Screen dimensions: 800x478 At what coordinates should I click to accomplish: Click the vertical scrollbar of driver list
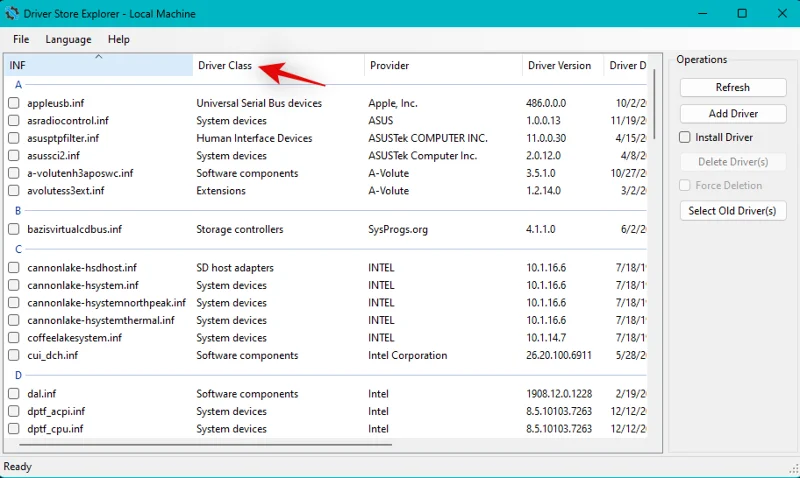(654, 104)
